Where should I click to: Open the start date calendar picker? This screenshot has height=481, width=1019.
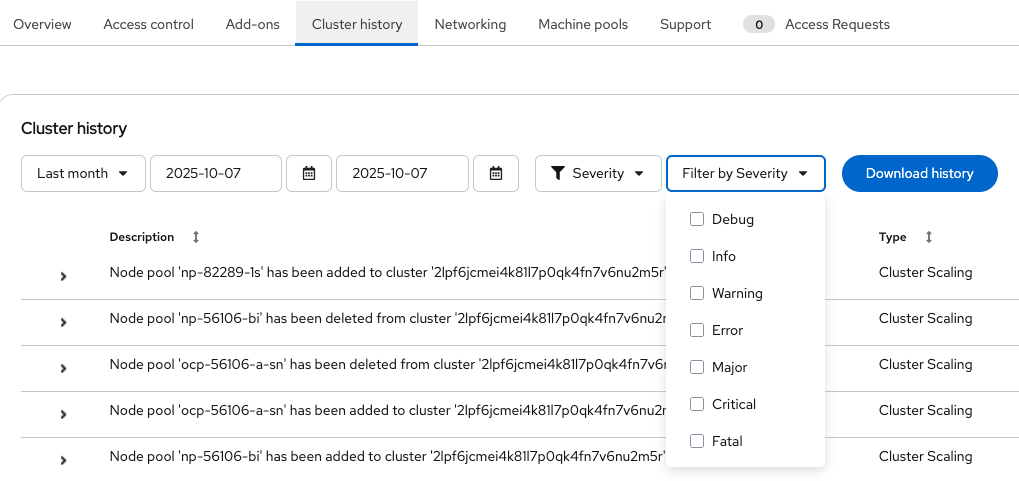309,173
